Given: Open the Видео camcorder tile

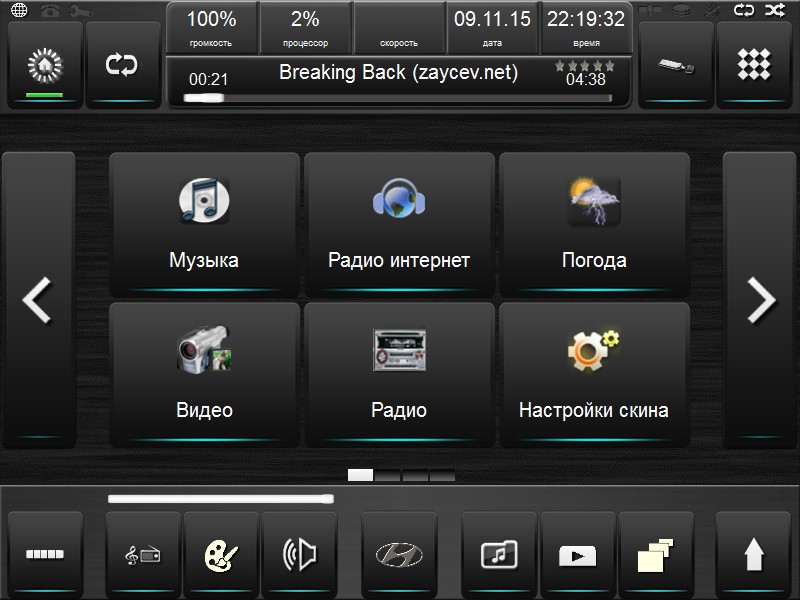Looking at the screenshot, I should (x=204, y=374).
